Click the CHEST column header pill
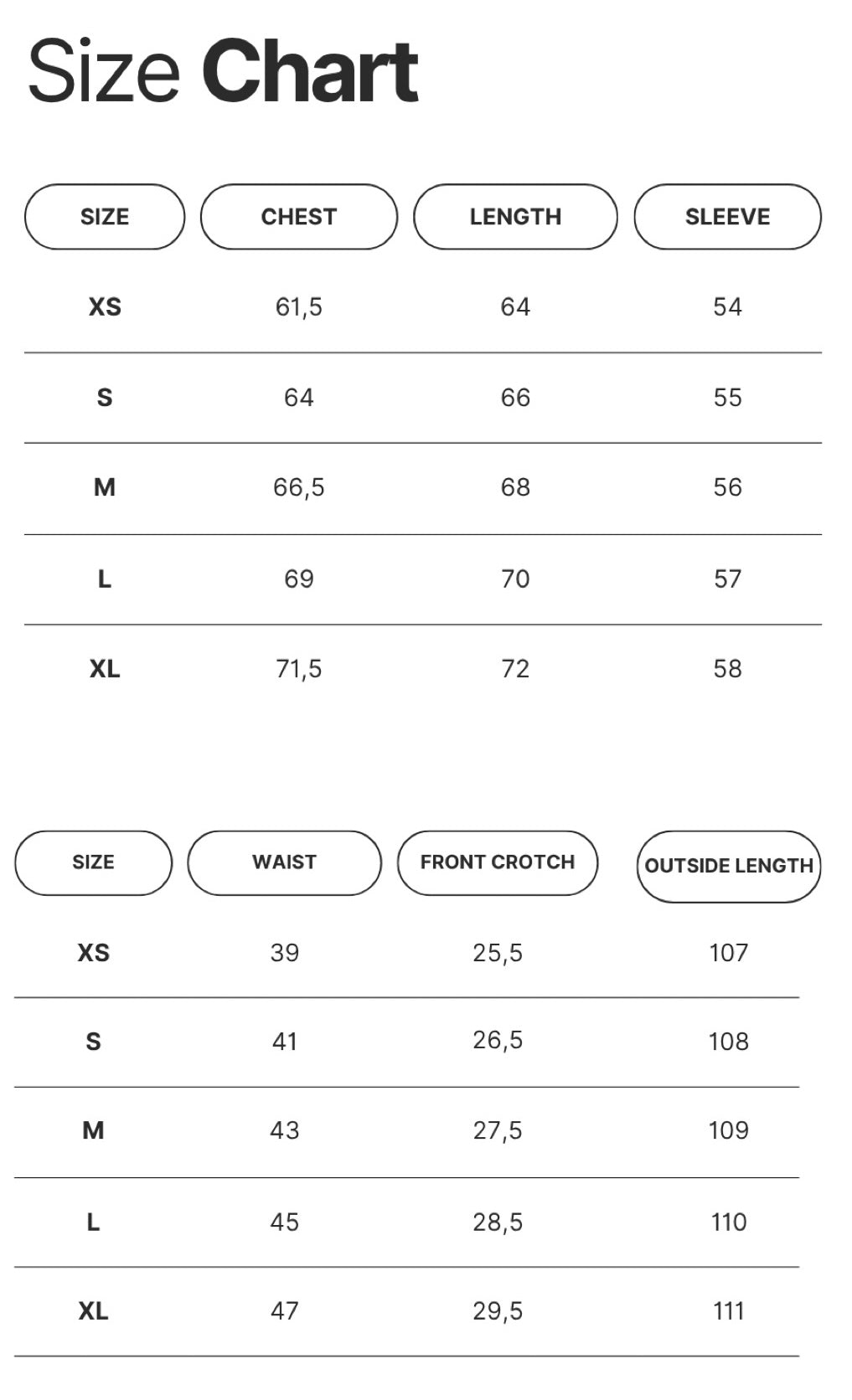 tap(298, 217)
